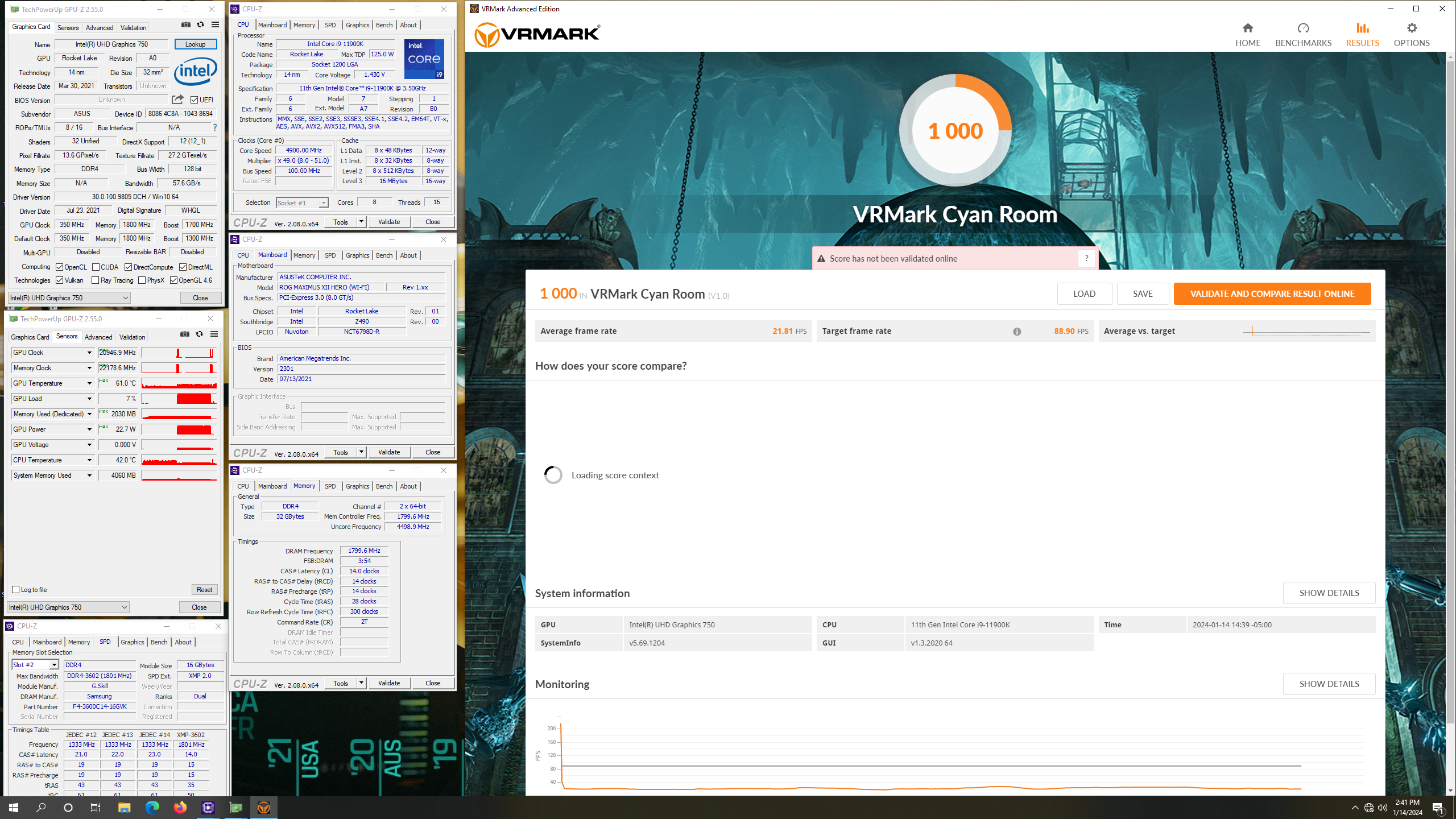Take screenshot in GPU-Z Graphics Card window
1456x819 pixels.
click(185, 25)
